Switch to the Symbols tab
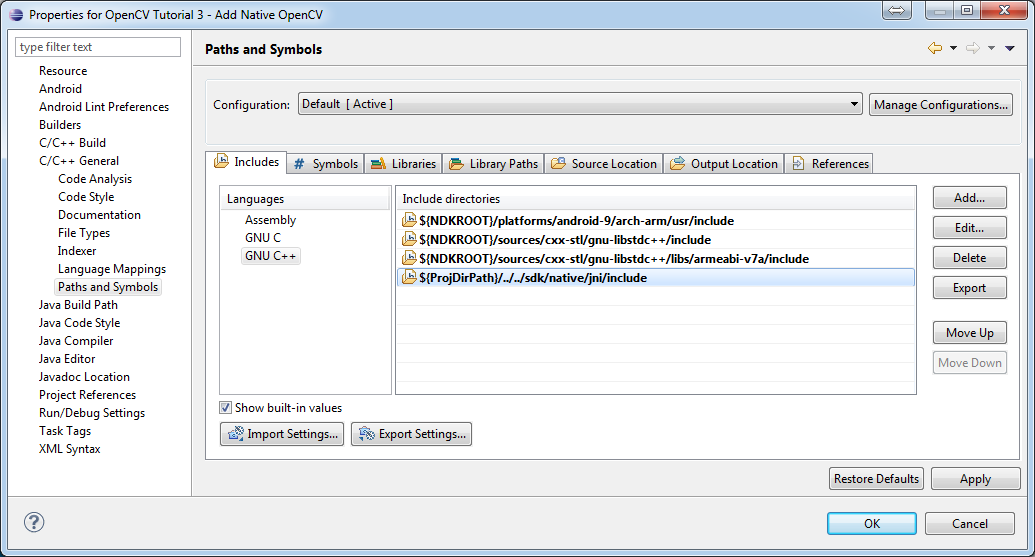This screenshot has width=1035, height=557. point(325,164)
